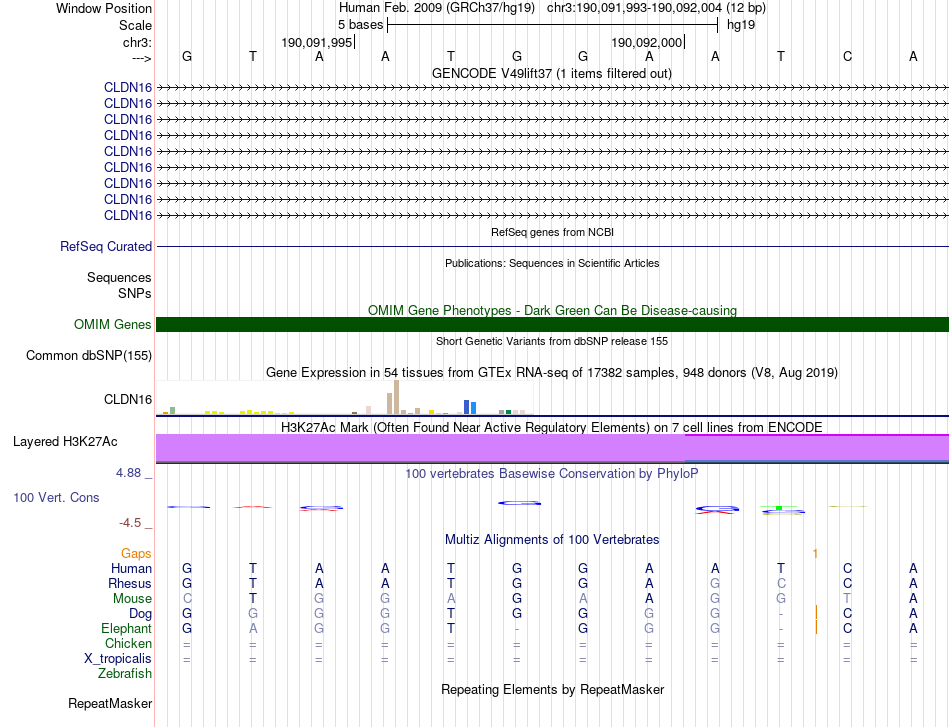Click the gray A base in Elephant row
The height and width of the screenshot is (727, 950).
point(253,629)
